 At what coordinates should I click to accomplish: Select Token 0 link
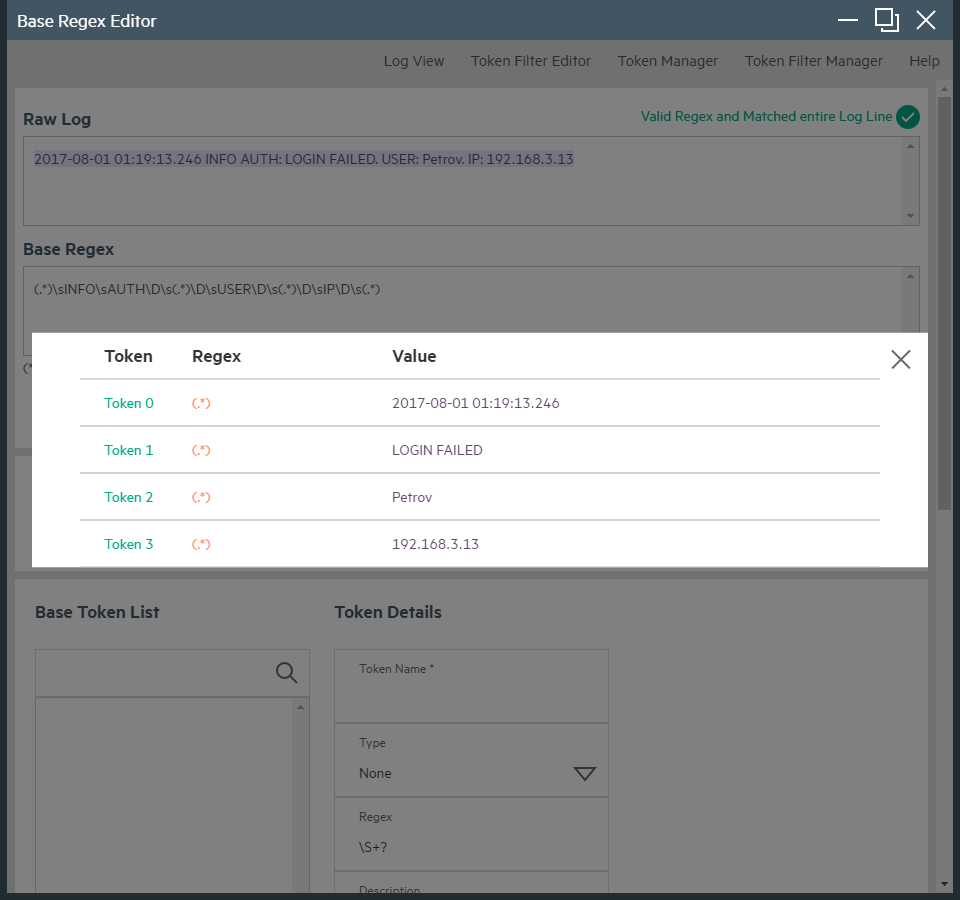click(129, 403)
